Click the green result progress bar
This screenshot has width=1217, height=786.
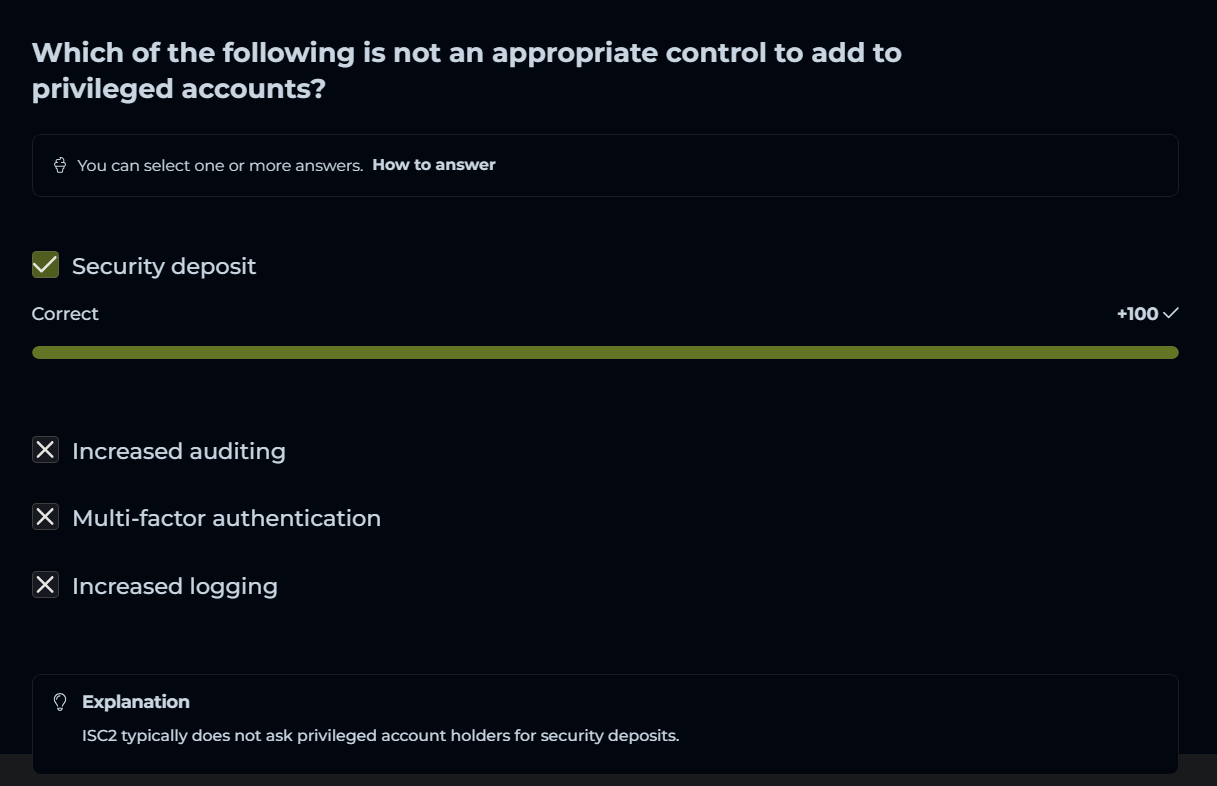[x=605, y=352]
